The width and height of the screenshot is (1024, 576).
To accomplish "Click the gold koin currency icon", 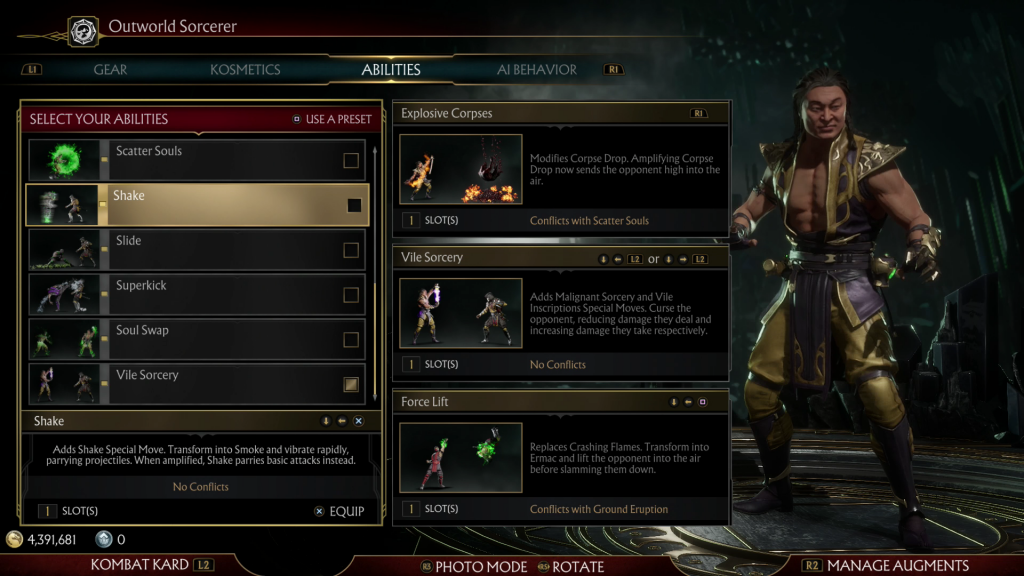I will pos(14,539).
